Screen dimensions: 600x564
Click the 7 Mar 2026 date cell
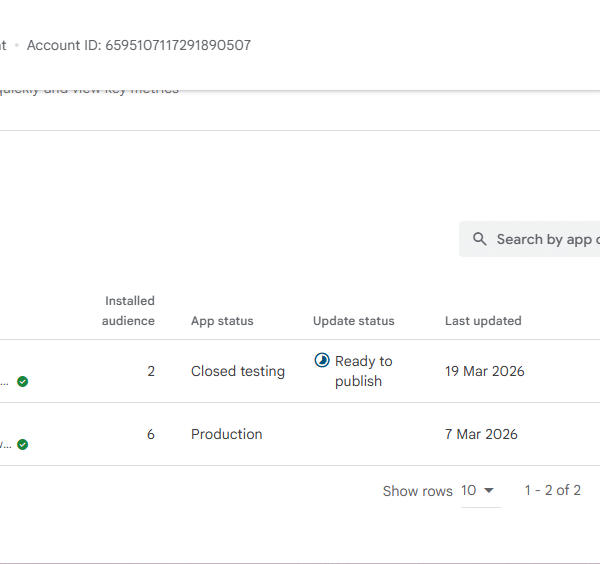pos(481,434)
